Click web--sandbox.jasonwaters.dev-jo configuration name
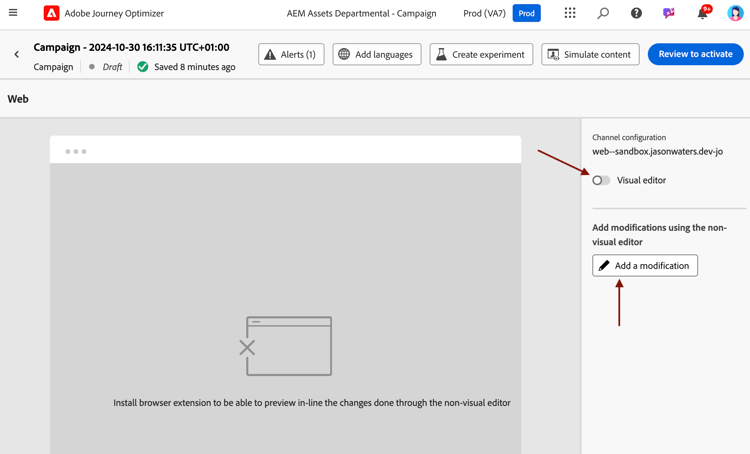Viewport: 750px width, 454px height. pos(658,152)
